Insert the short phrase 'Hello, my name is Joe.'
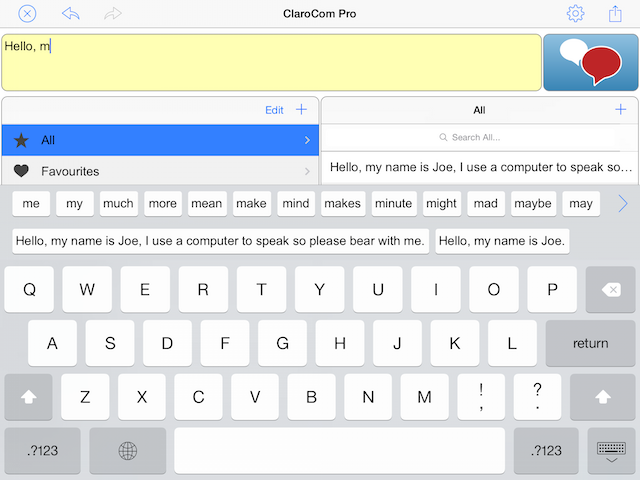The height and width of the screenshot is (480, 640). click(502, 241)
